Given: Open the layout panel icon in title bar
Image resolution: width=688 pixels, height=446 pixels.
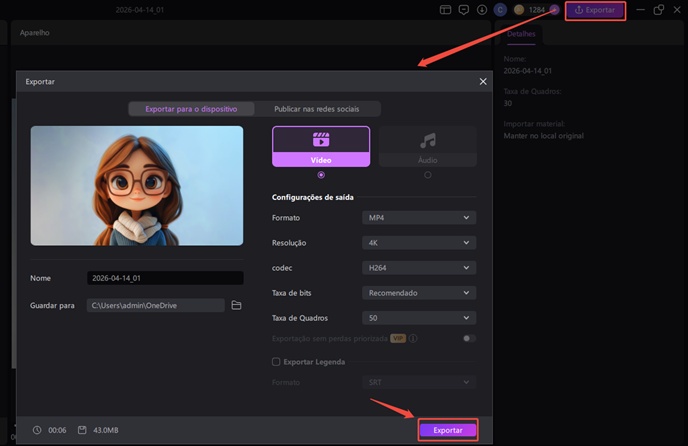Looking at the screenshot, I should [445, 10].
